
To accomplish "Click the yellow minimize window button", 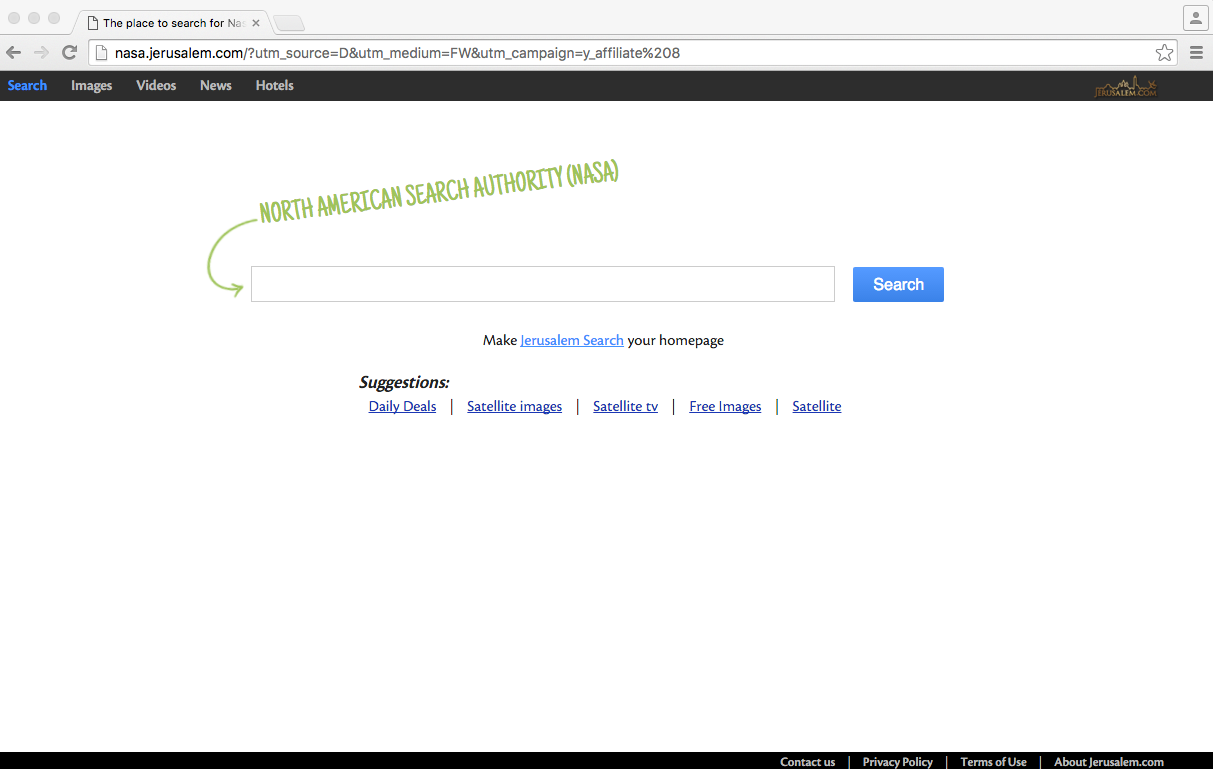I will (x=34, y=18).
